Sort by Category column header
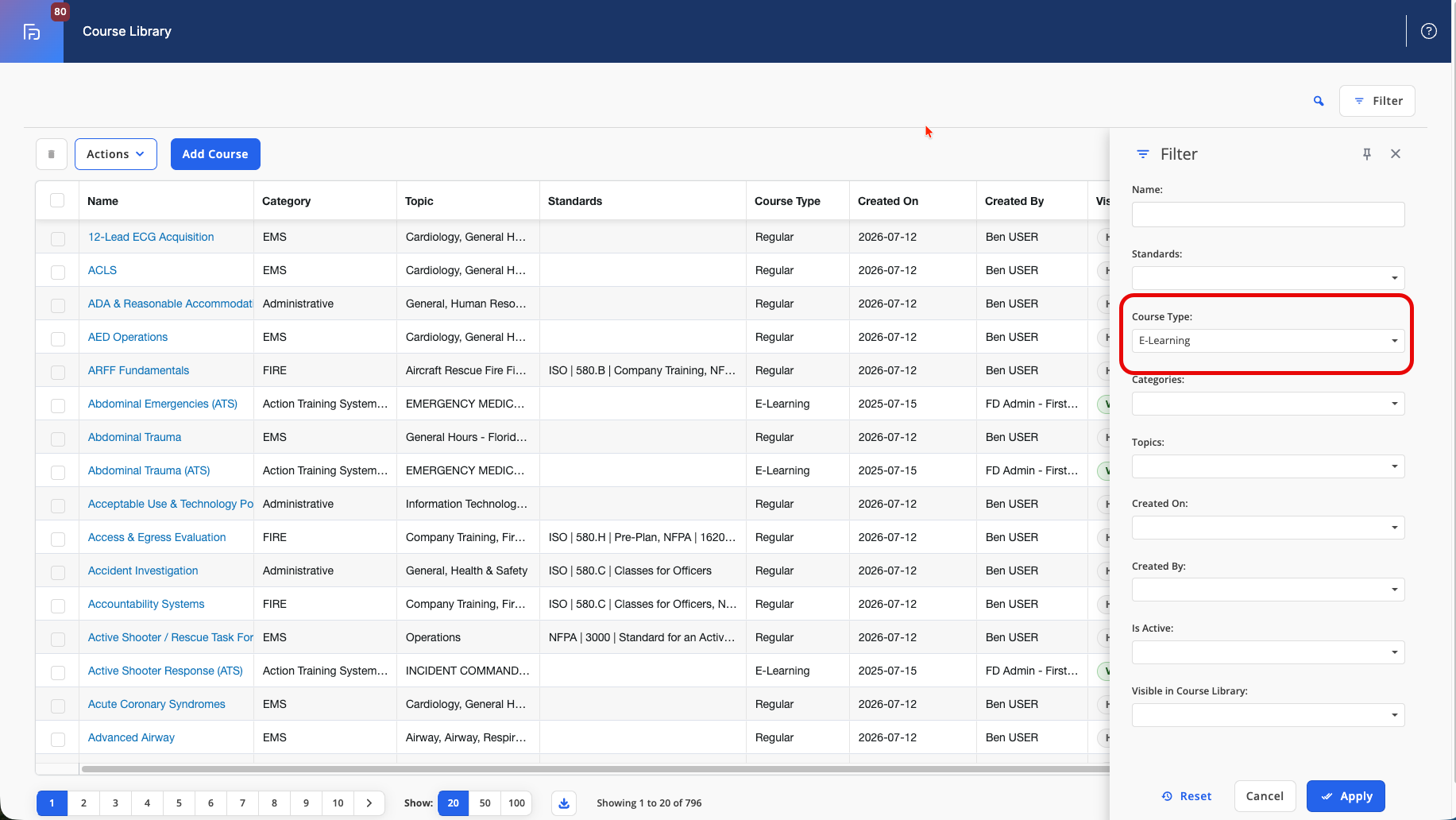The width and height of the screenshot is (1456, 820). pos(287,201)
